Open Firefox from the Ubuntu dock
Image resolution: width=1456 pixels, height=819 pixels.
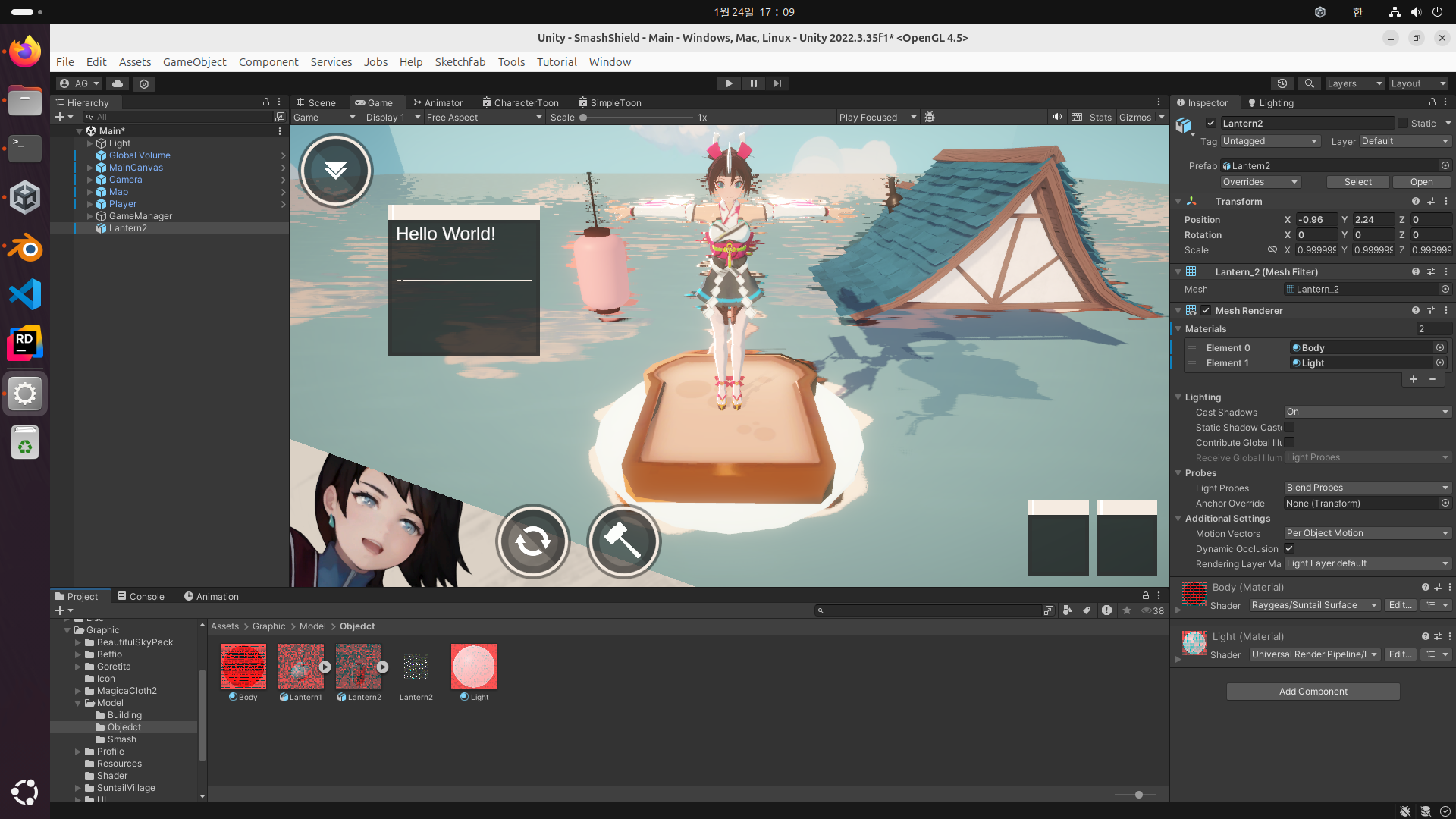click(x=25, y=52)
